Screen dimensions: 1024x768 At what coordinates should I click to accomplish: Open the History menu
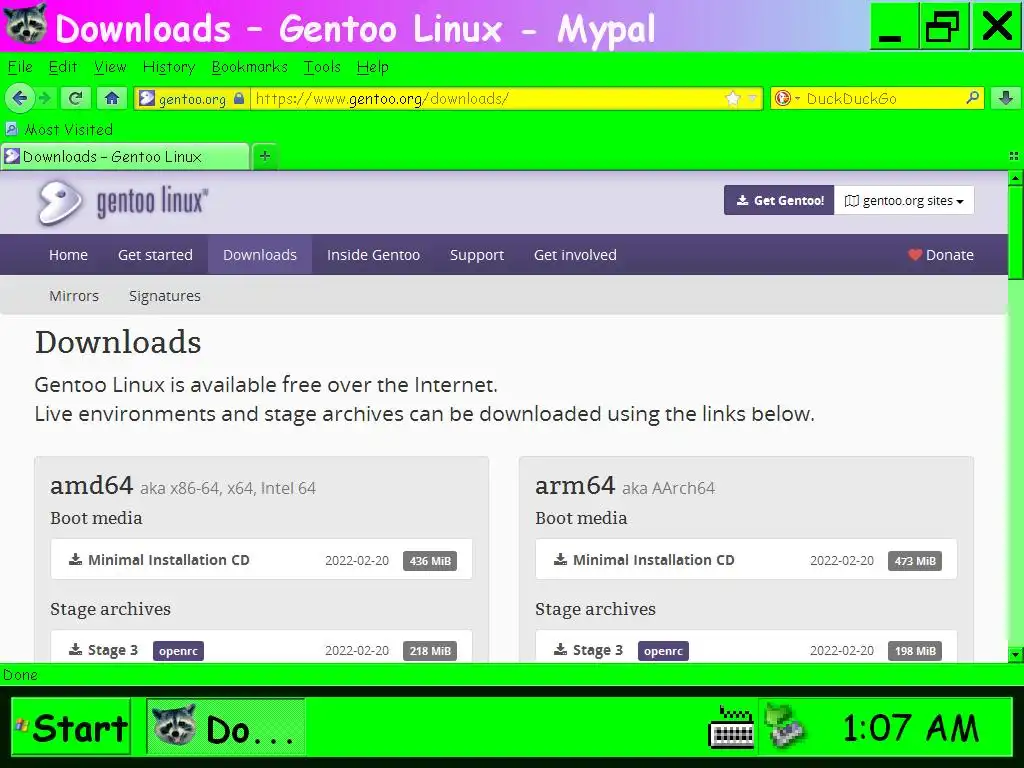pos(168,67)
